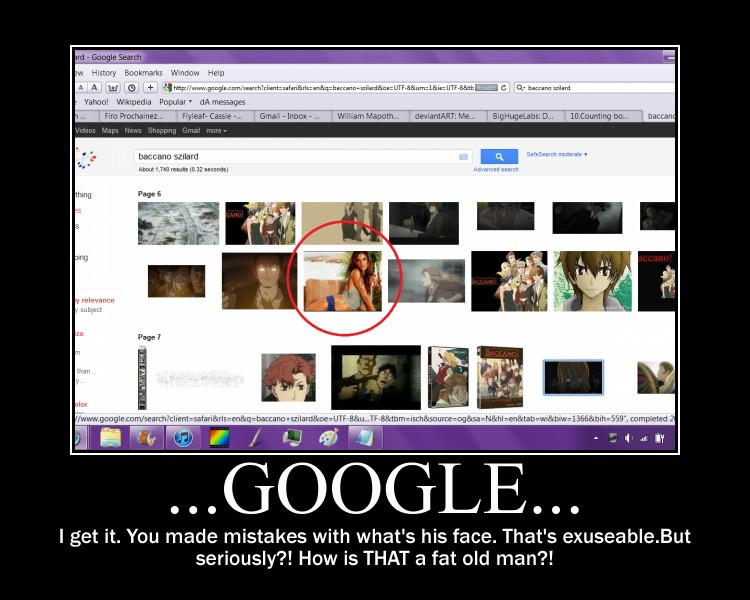Open the snowy aerial landscape thumbnail
This screenshot has height=600, width=750.
pos(178,223)
